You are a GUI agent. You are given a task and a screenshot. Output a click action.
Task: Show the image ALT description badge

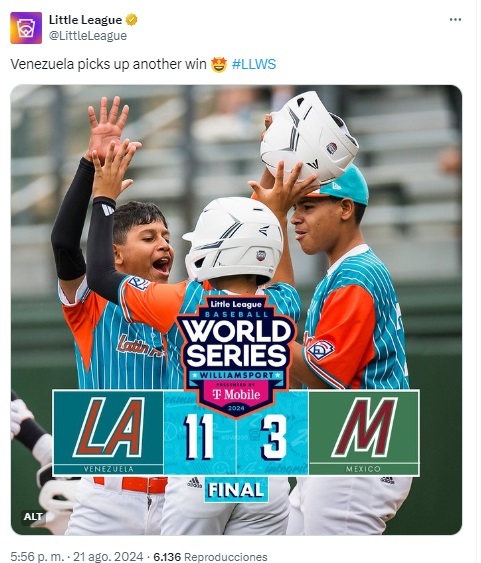click(33, 517)
